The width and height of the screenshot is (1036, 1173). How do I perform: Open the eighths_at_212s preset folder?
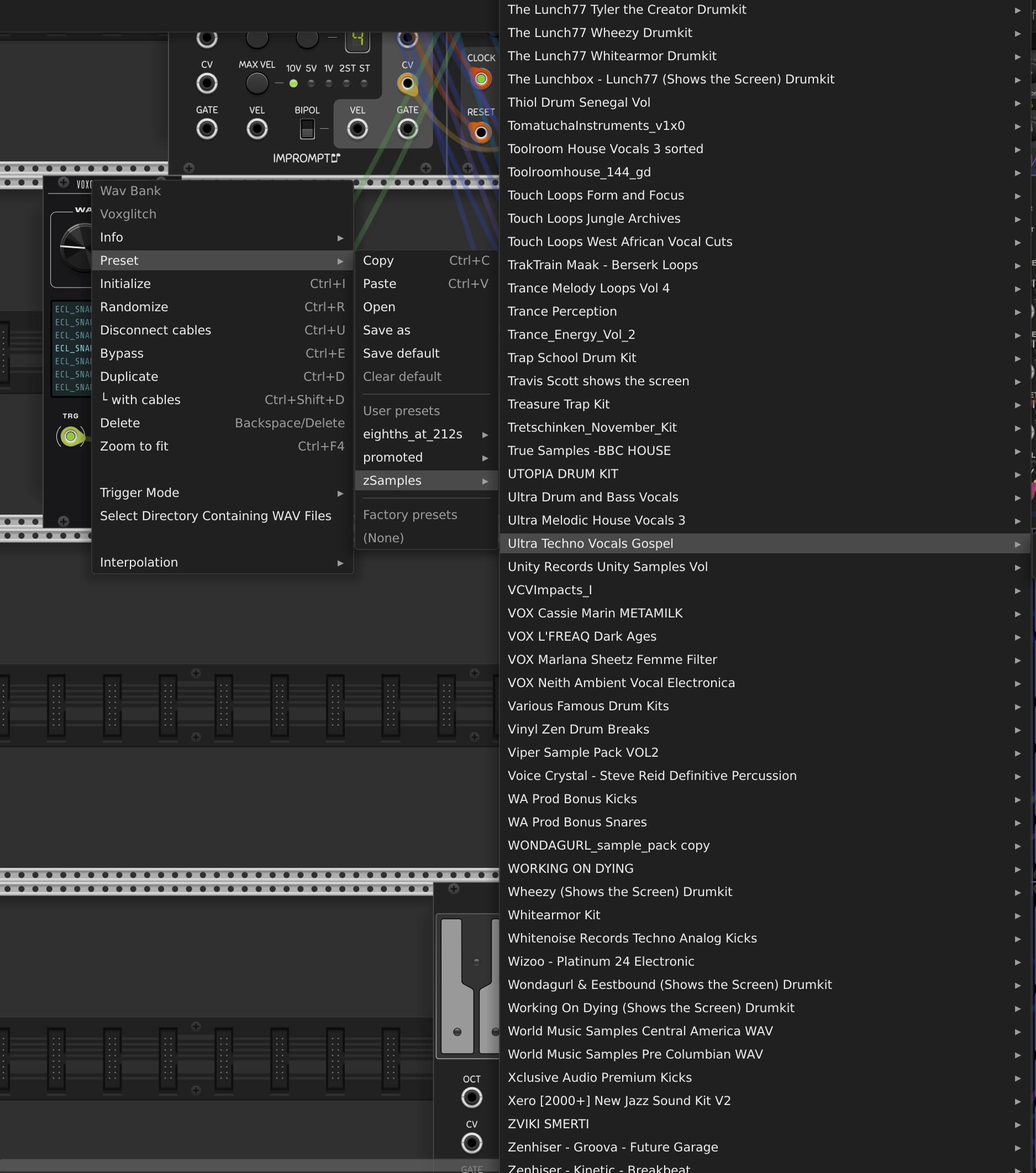point(426,434)
